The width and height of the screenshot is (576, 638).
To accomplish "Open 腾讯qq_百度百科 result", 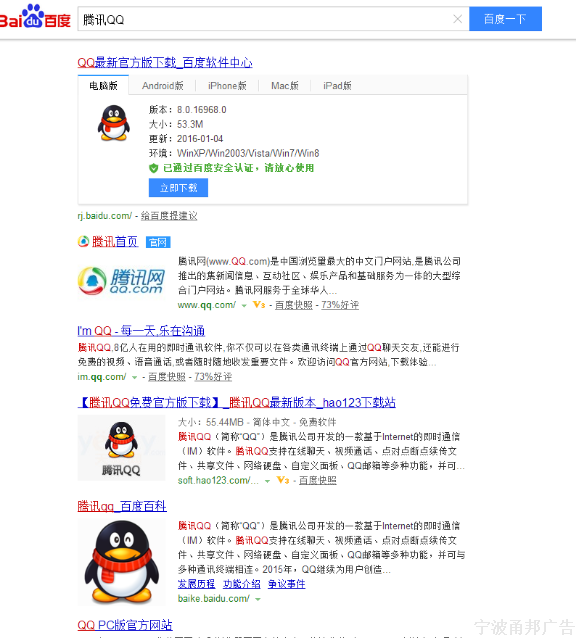I will point(122,506).
